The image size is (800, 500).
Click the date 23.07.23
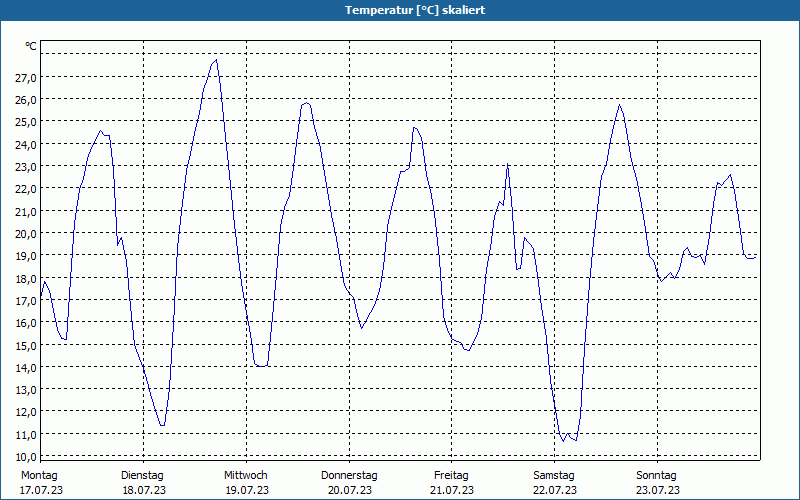click(658, 491)
